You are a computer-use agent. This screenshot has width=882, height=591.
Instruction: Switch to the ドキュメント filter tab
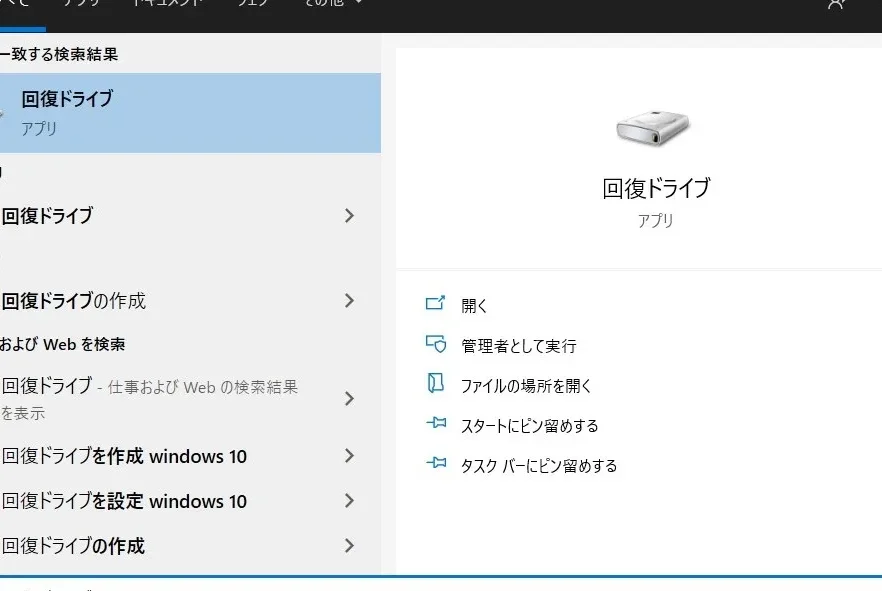click(168, 4)
